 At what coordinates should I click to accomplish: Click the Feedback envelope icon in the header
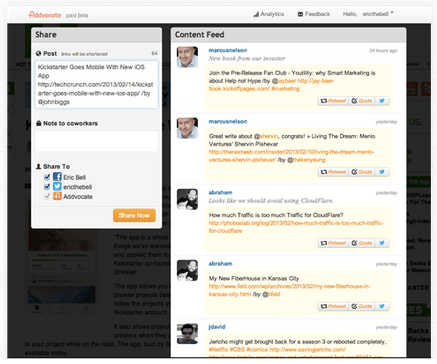tap(300, 14)
